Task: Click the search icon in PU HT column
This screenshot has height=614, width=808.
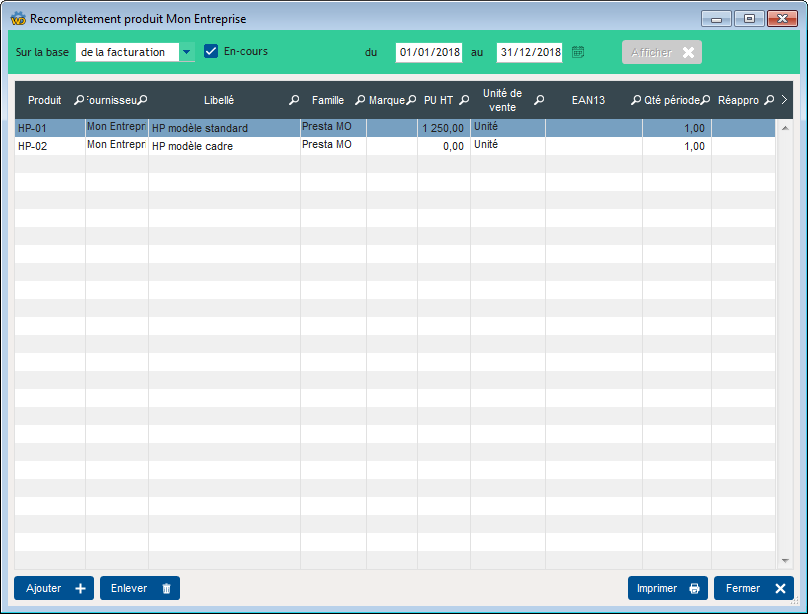Action: 464,100
